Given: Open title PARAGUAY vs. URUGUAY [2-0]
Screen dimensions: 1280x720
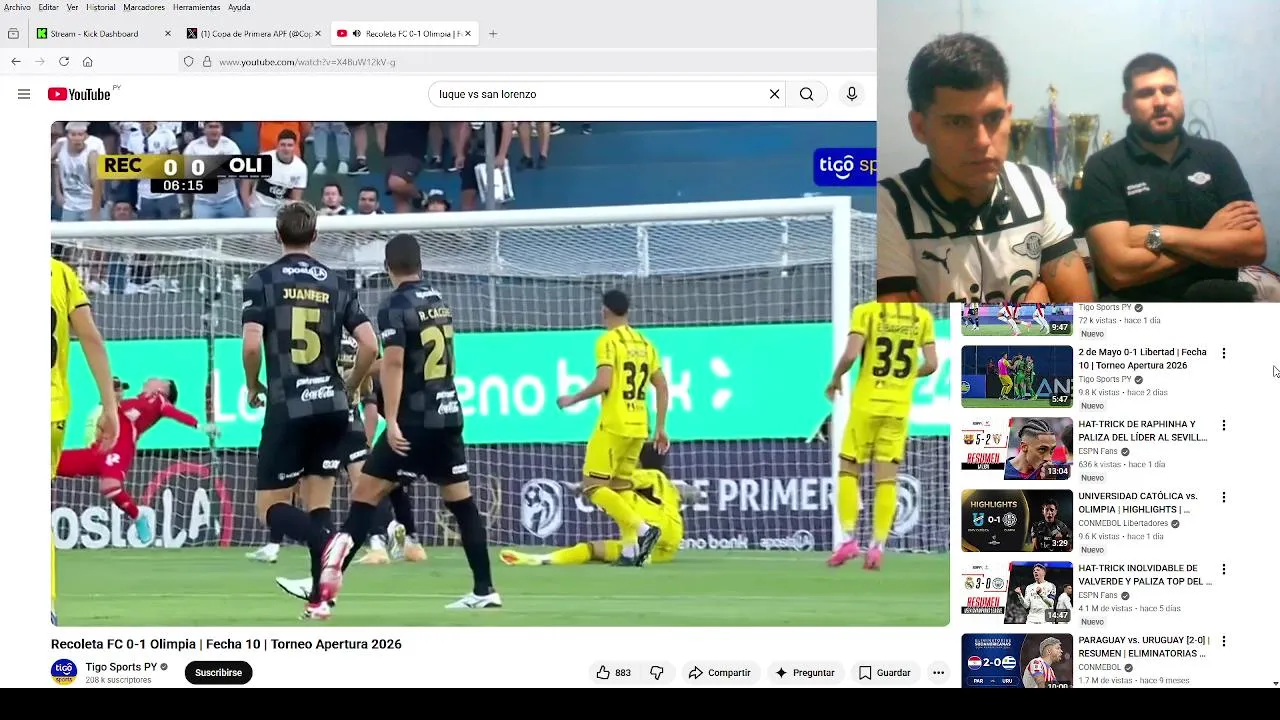Looking at the screenshot, I should click(1144, 647).
